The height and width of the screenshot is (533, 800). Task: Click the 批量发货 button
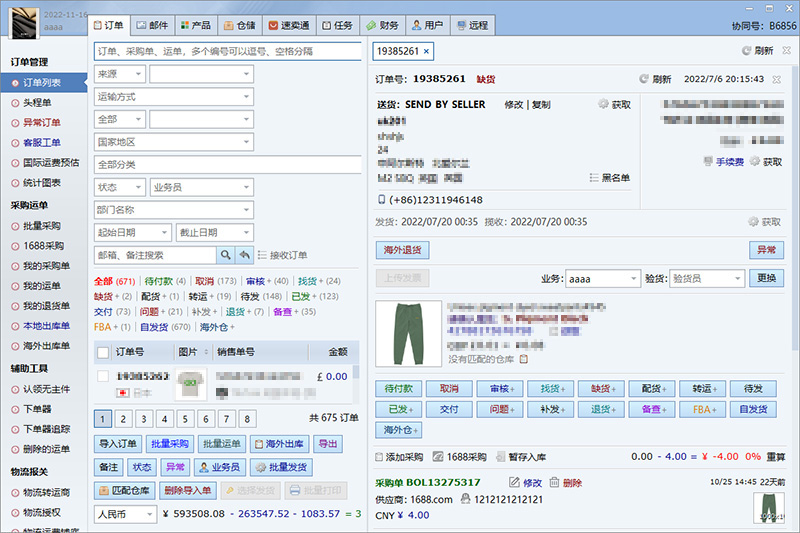[281, 467]
